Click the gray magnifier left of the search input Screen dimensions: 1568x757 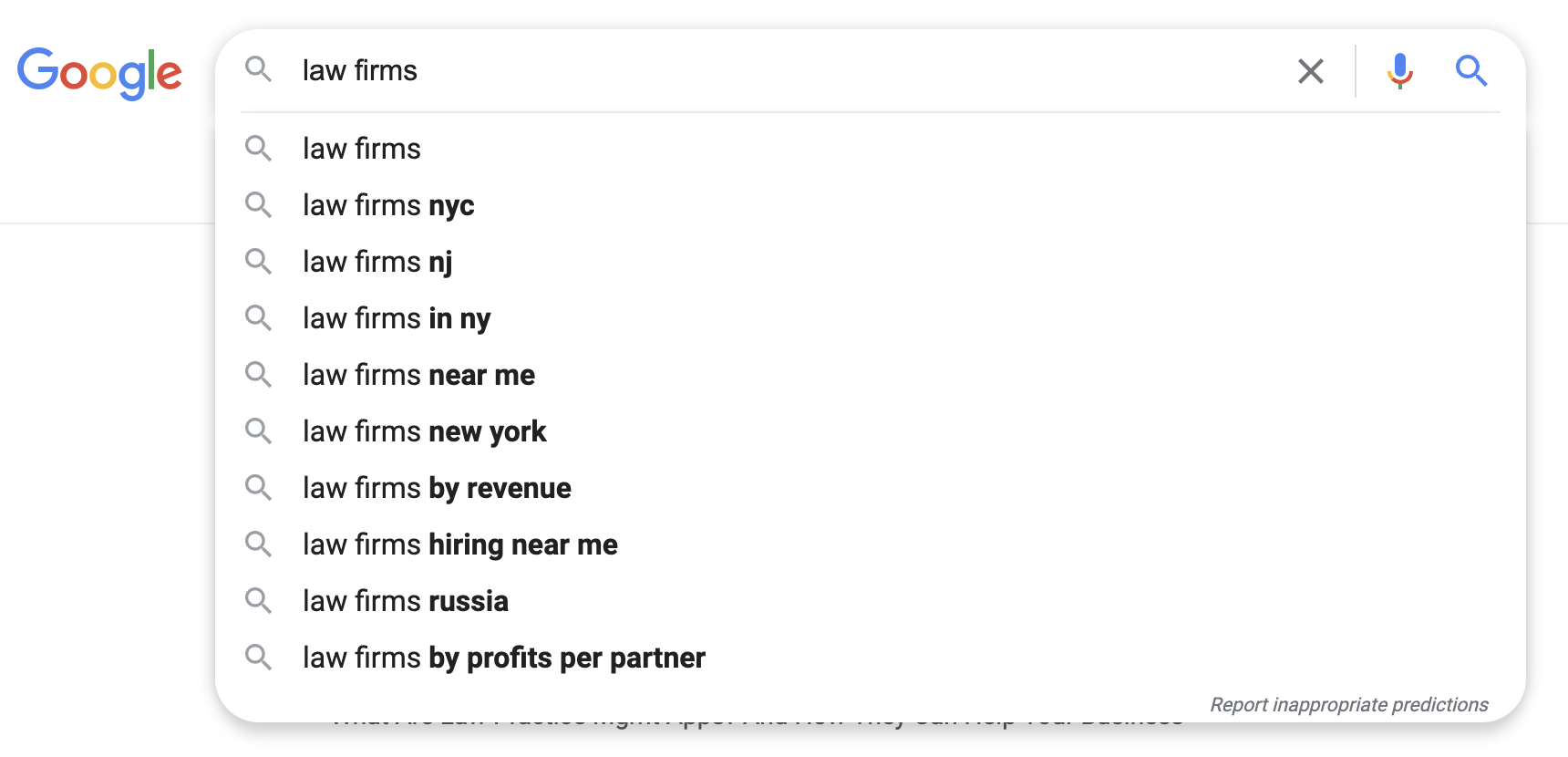point(258,70)
